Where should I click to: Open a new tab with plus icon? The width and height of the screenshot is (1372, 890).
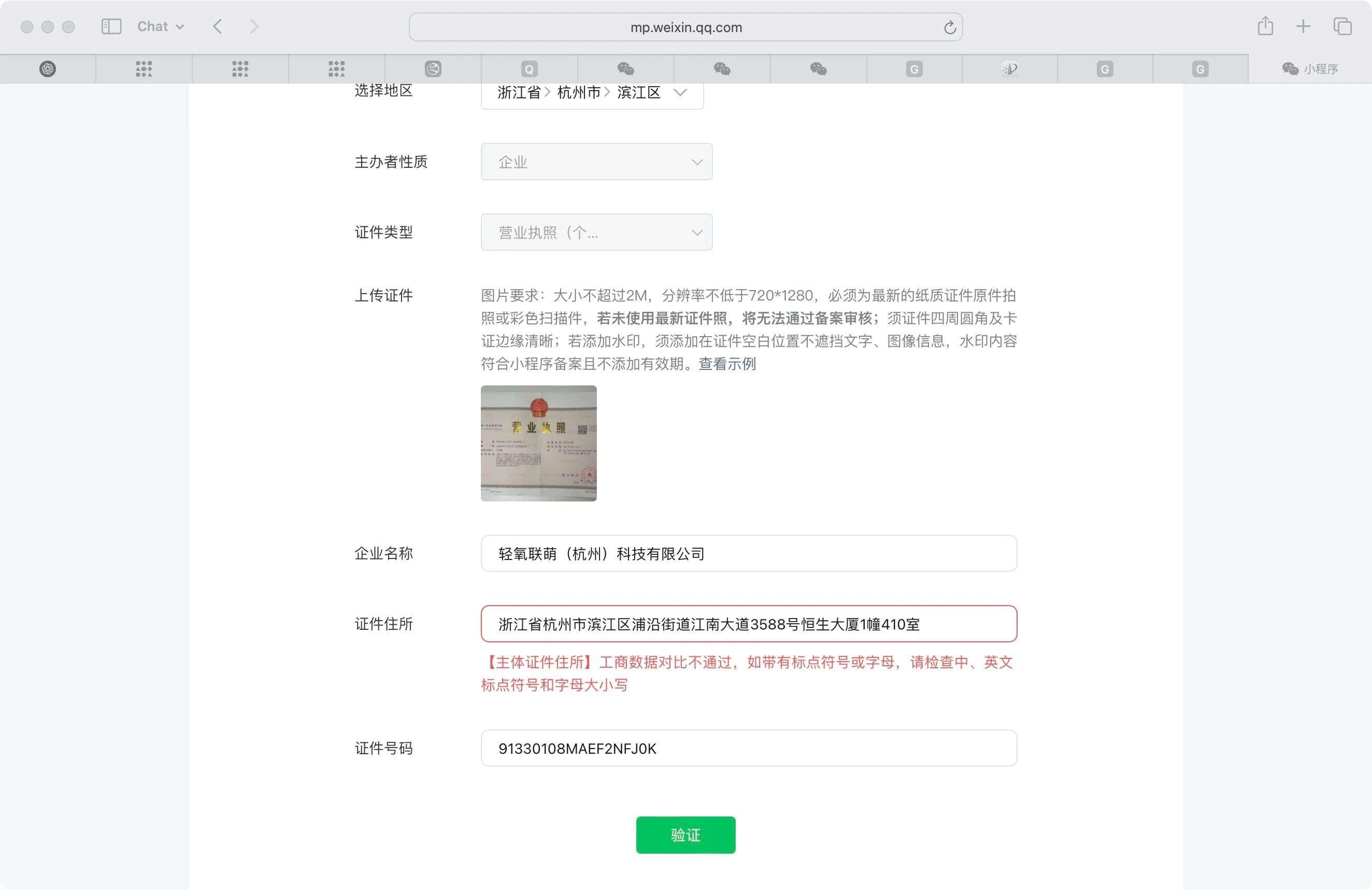(1303, 26)
